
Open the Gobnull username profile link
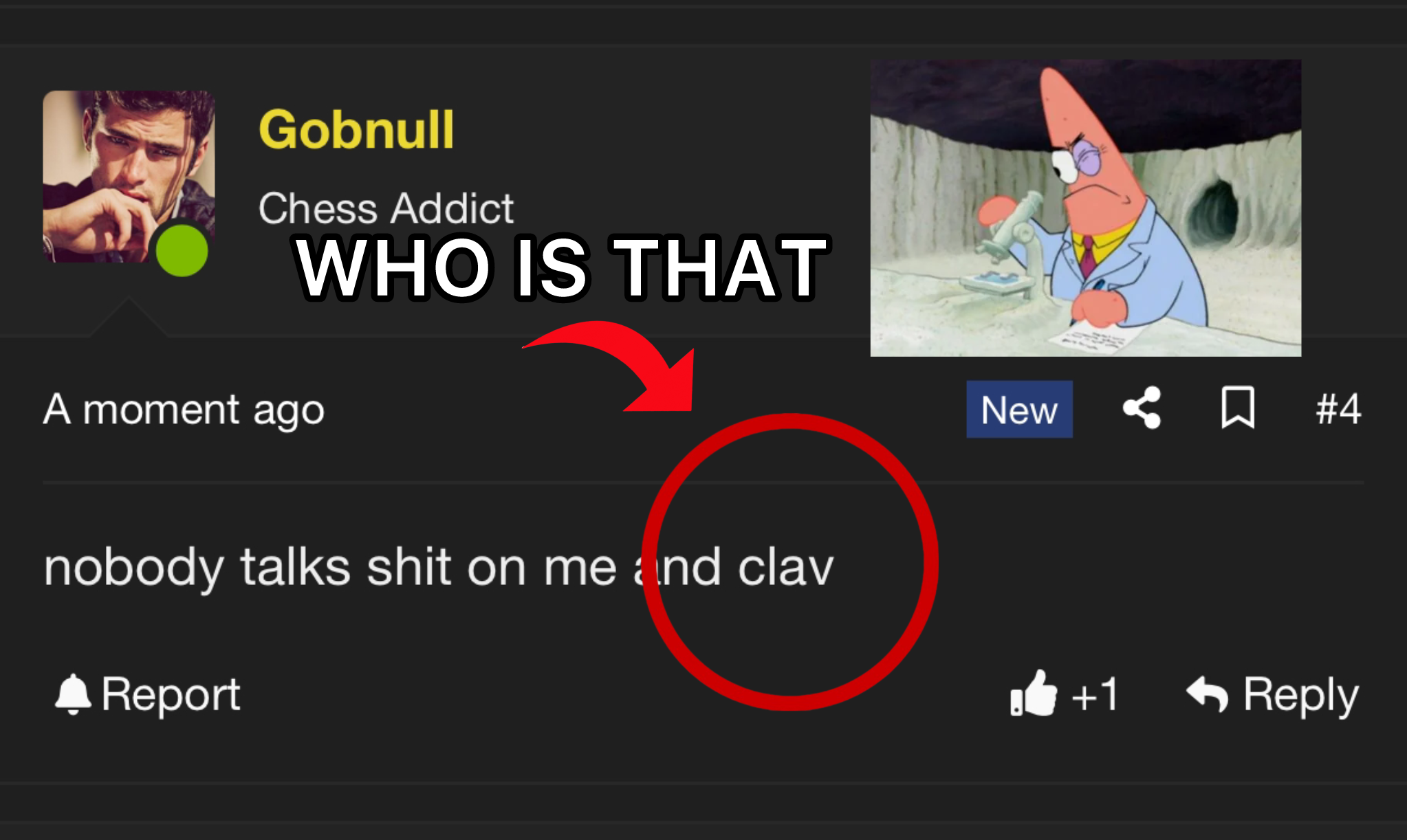pos(356,129)
